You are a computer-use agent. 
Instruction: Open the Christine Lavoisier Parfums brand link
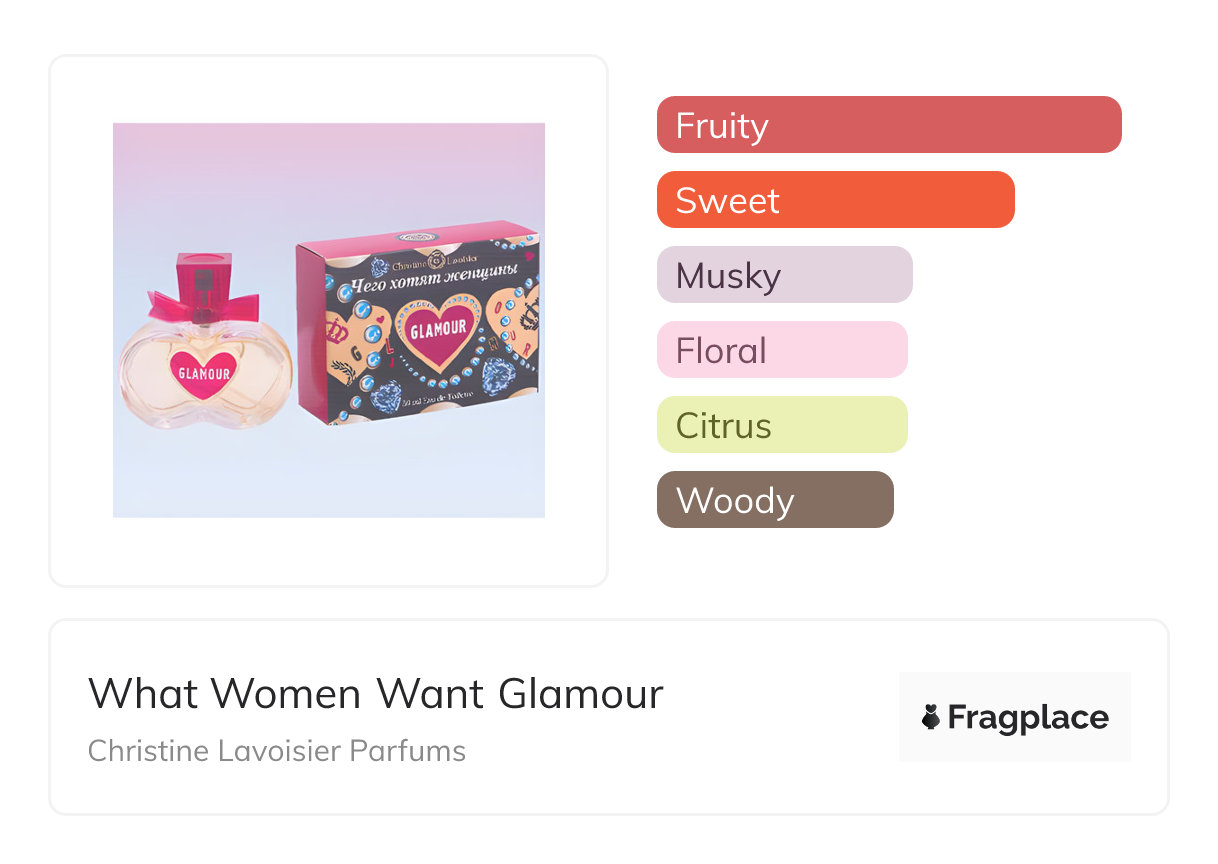click(x=277, y=751)
